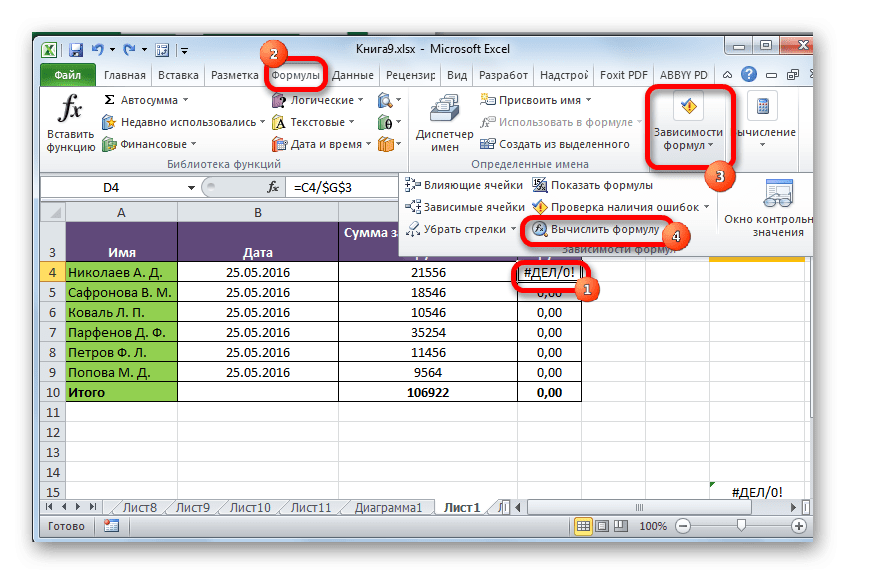
Task: Open the Undo history dropdown arrow
Action: [112, 50]
